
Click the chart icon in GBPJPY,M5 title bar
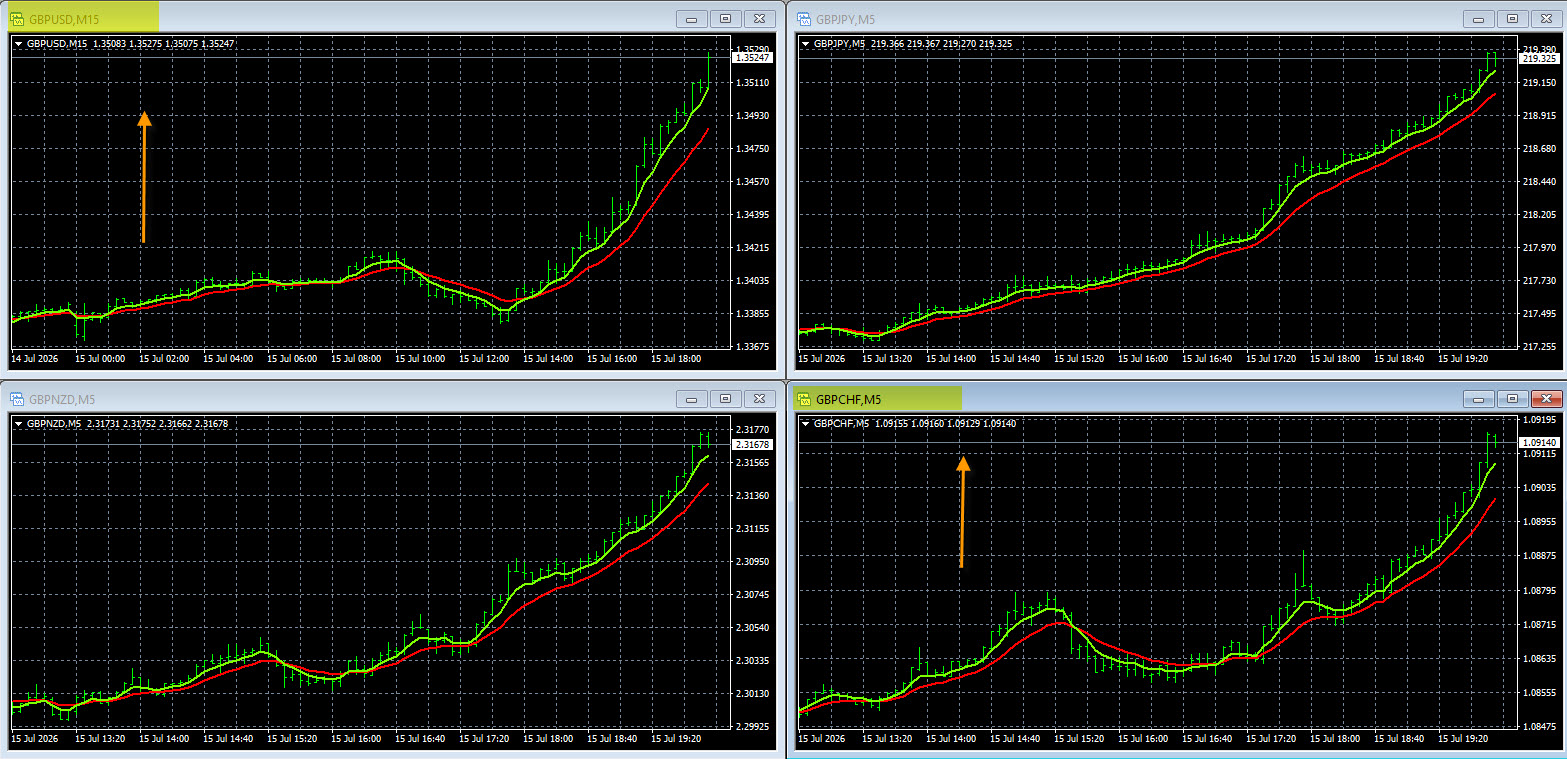[803, 18]
